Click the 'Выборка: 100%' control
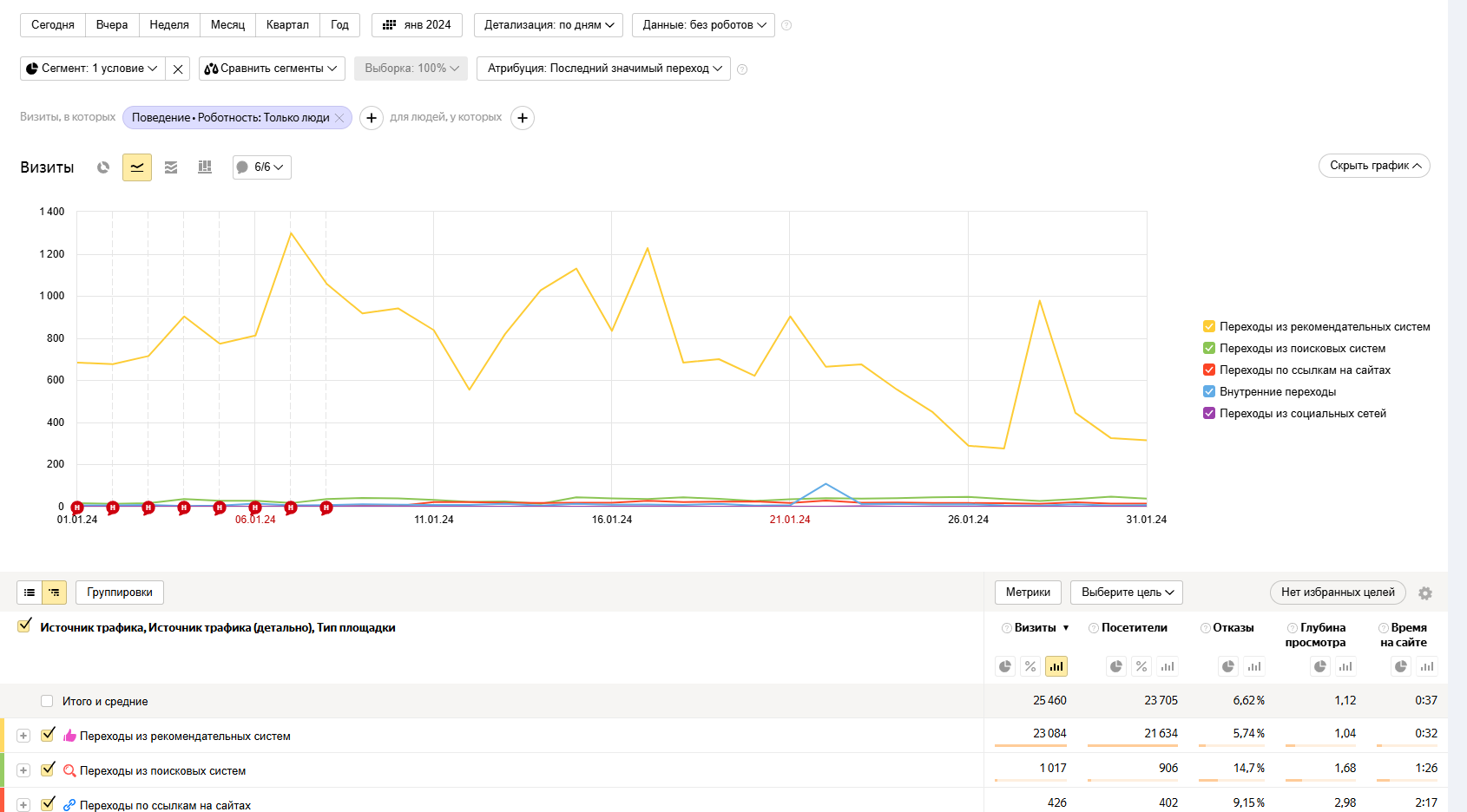 411,69
